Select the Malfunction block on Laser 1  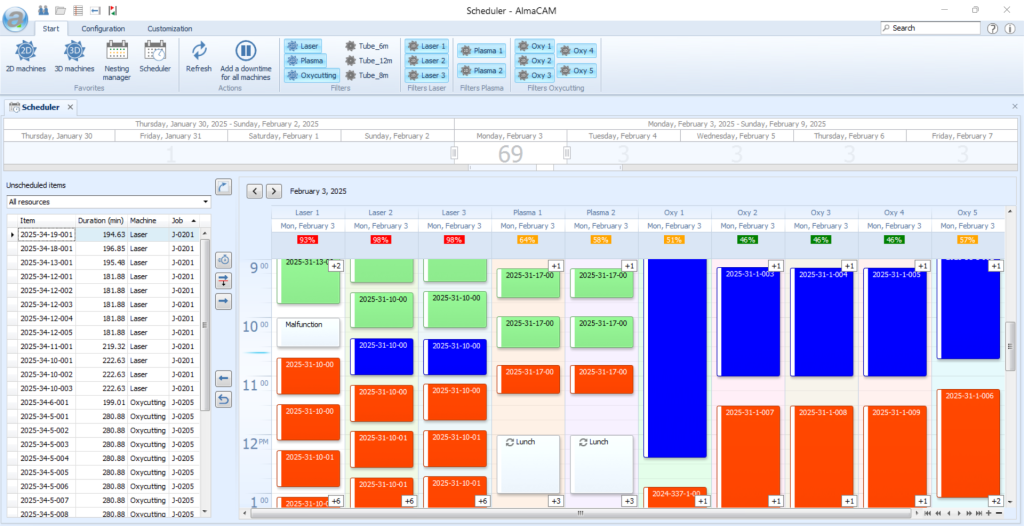point(308,332)
